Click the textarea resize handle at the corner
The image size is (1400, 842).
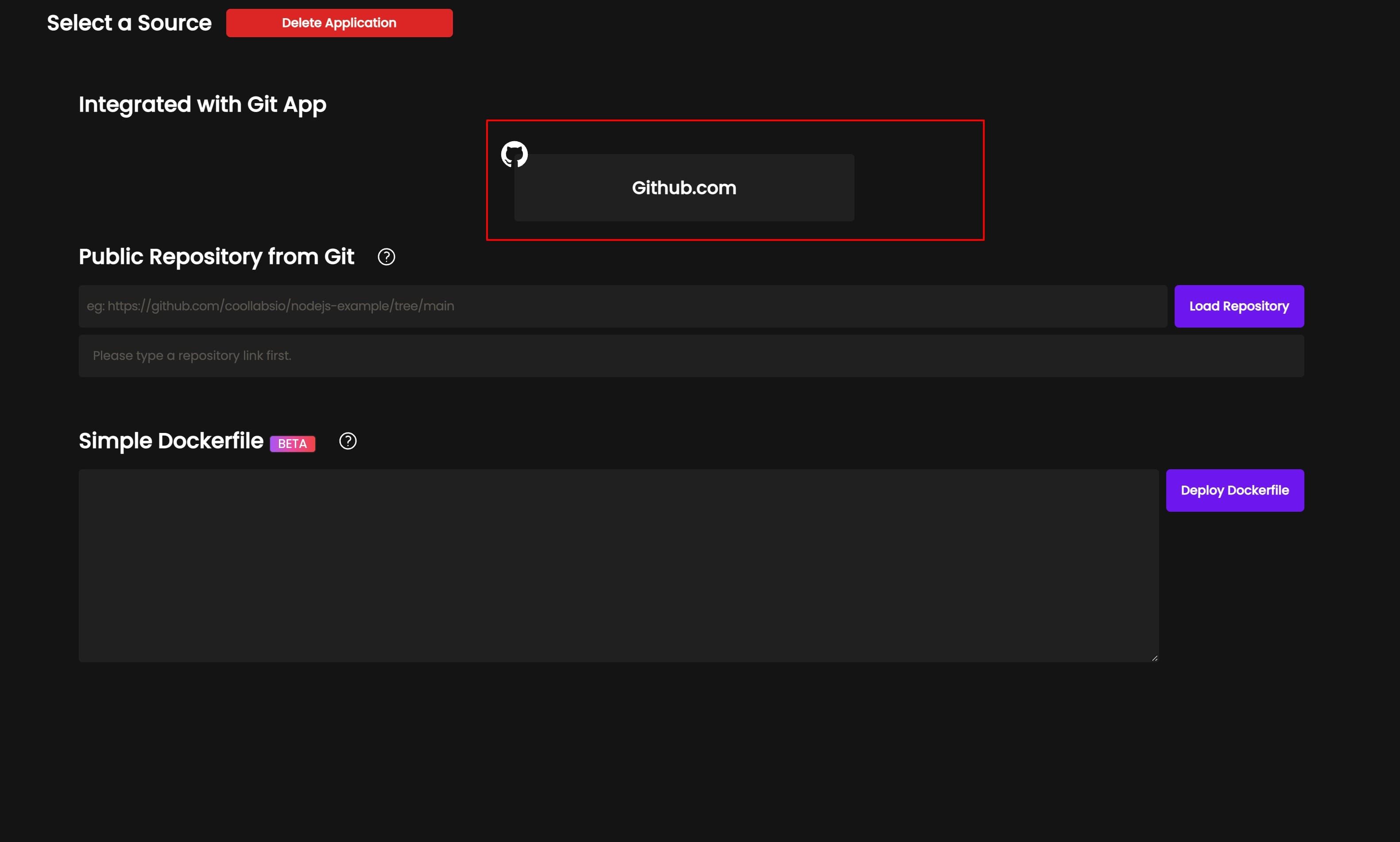coord(1155,657)
